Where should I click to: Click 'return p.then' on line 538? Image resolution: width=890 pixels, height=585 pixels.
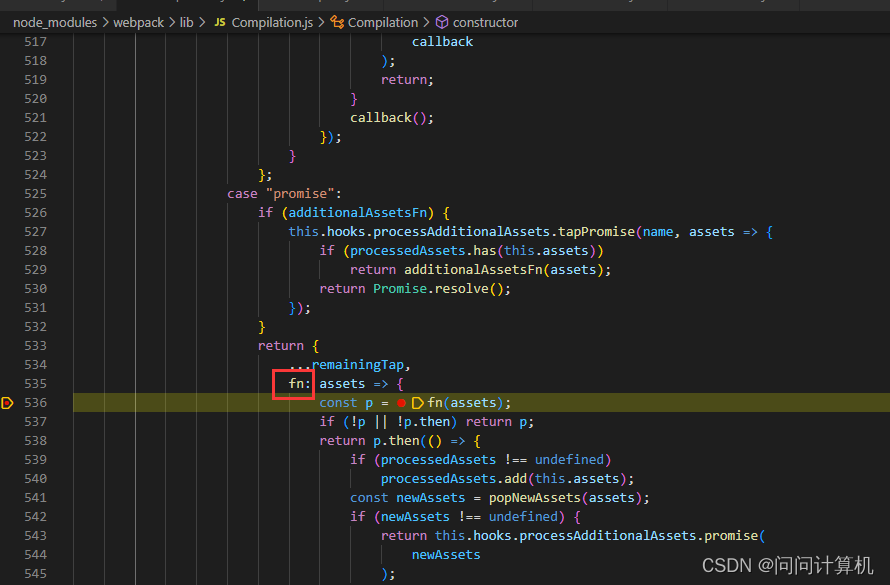coord(369,441)
